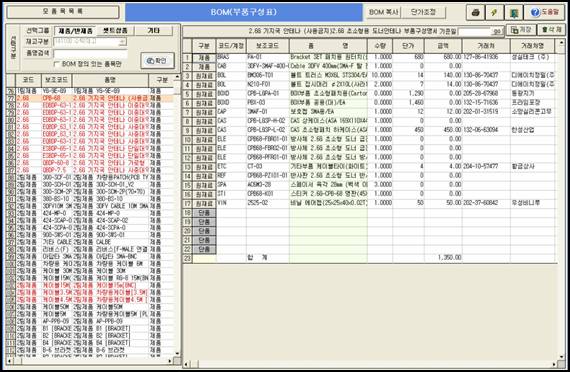Click quantity cell '10.0000' in BOM row 3
Viewport: 570px width, 372px height.
[380, 76]
